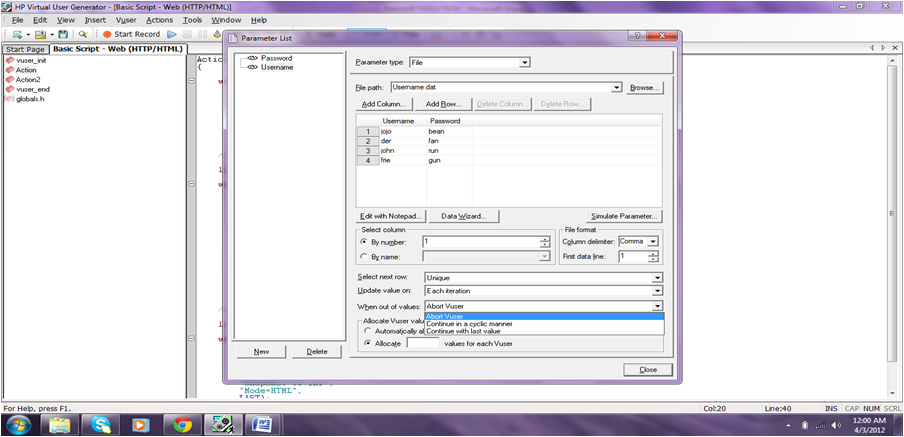Choose Abort Vuser from the list
Viewport: 904px width, 437px height.
[x=544, y=316]
